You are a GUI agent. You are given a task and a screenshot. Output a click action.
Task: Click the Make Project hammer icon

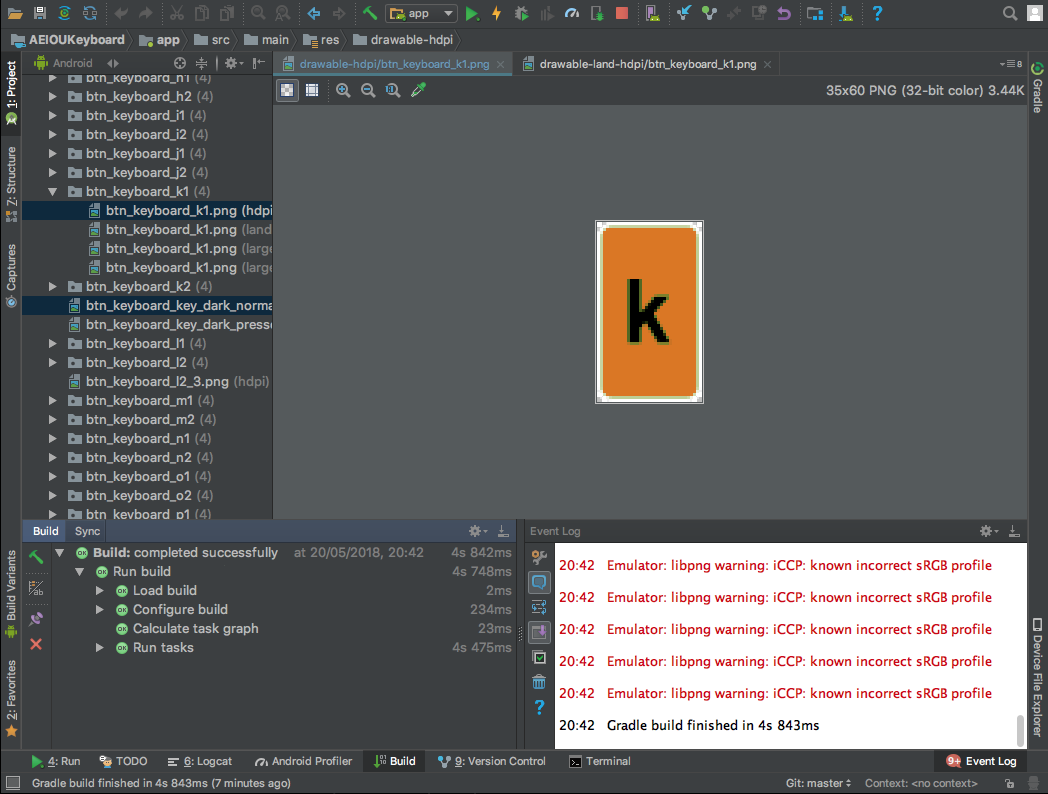[x=370, y=14]
